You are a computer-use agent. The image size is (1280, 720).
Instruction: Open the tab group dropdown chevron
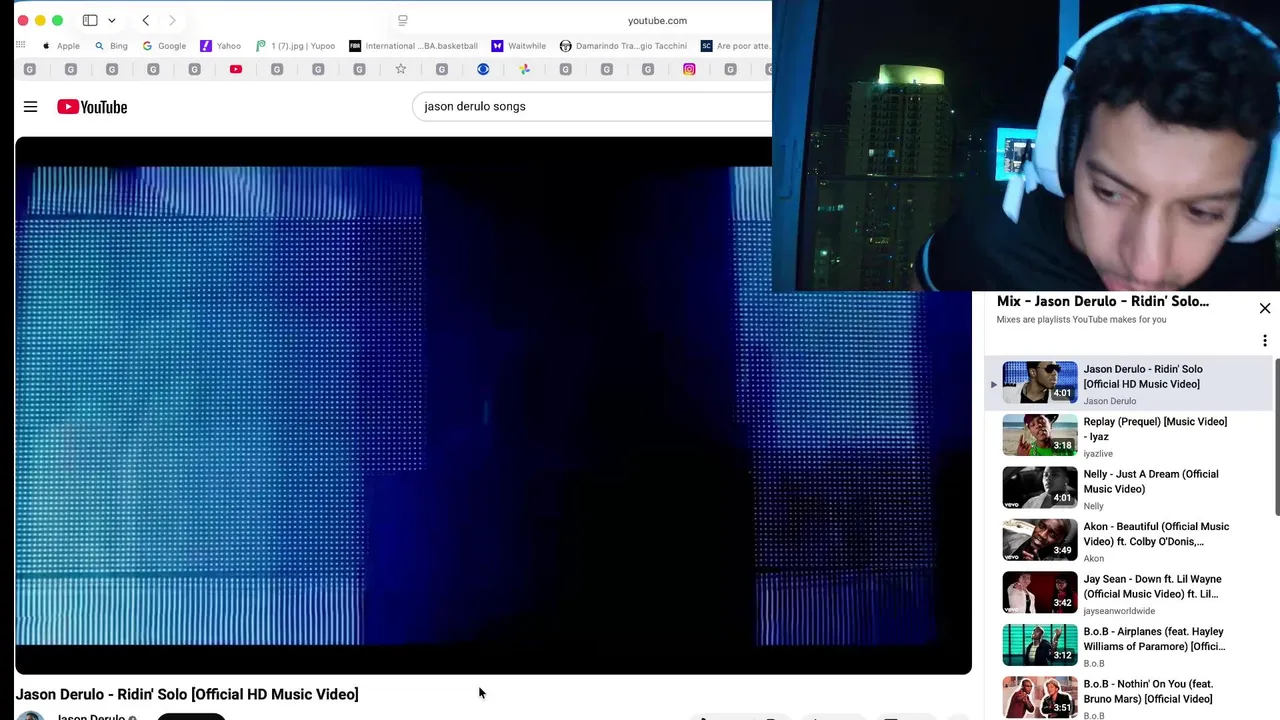point(112,20)
